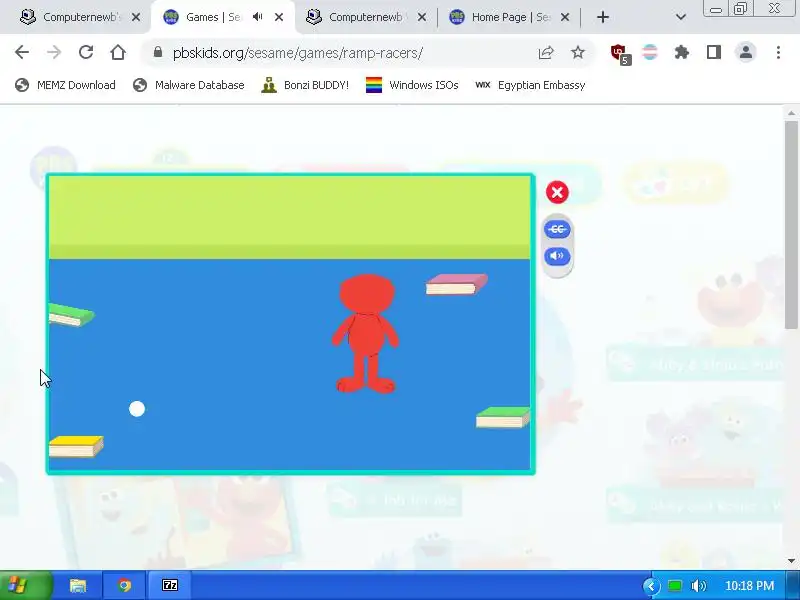This screenshot has width=800, height=600.
Task: Close the Games tab
Action: click(x=279, y=17)
